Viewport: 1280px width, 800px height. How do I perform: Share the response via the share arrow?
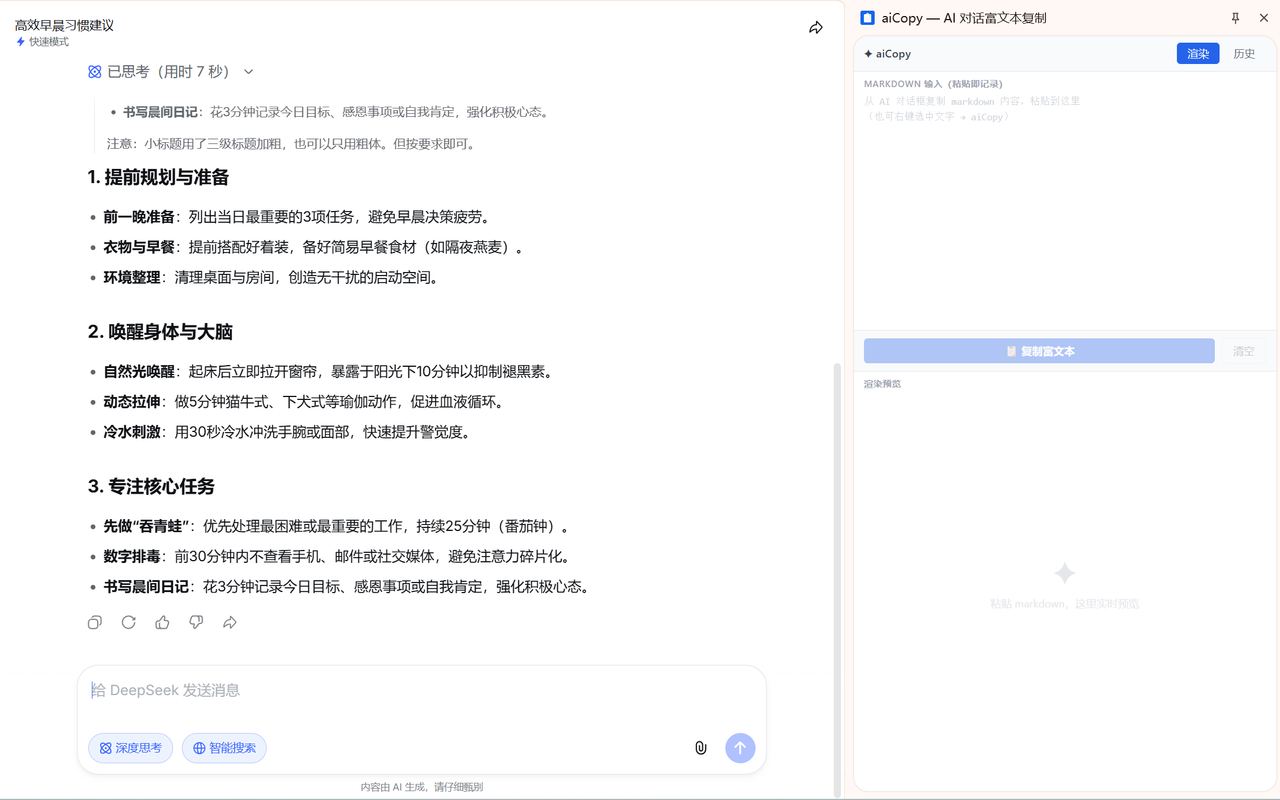[229, 622]
